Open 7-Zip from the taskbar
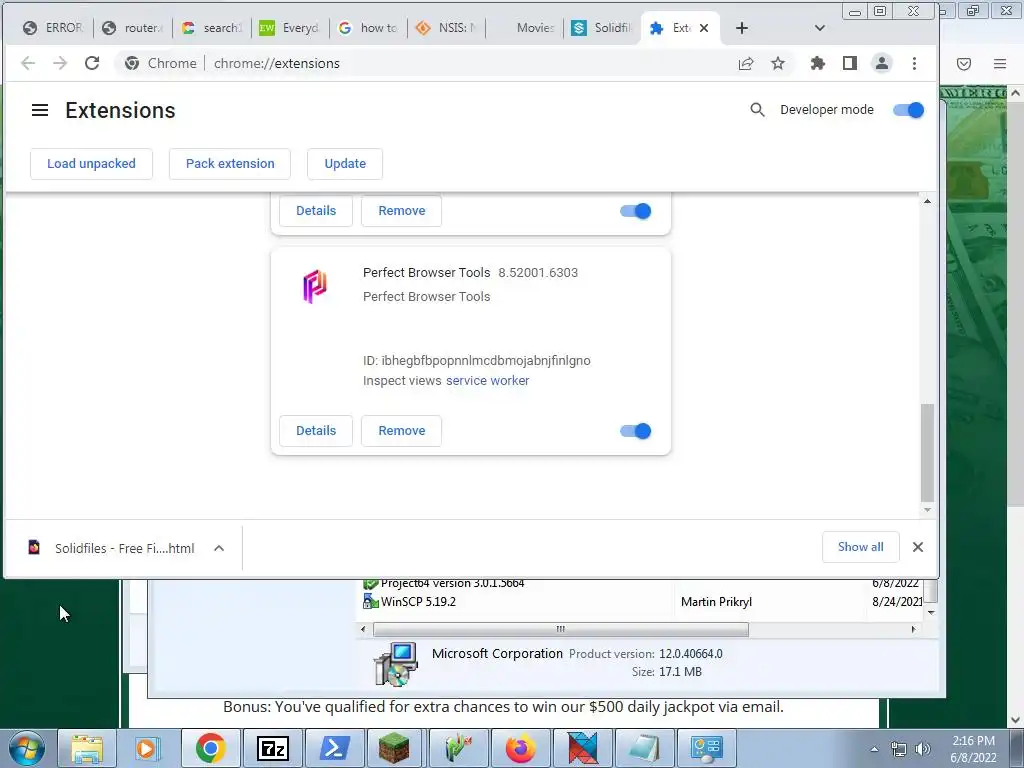This screenshot has height=768, width=1024. [273, 748]
